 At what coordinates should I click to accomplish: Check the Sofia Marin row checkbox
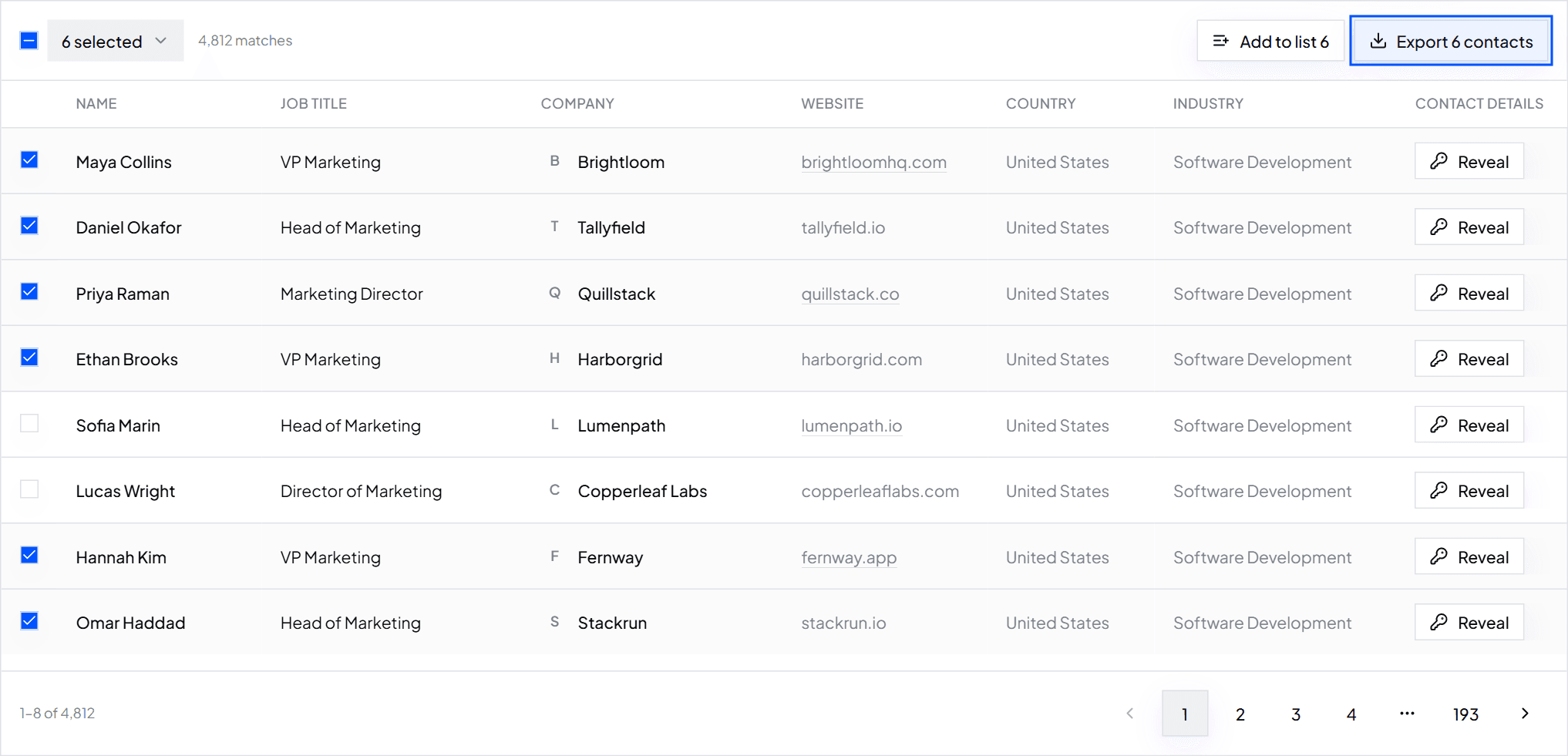coord(29,424)
